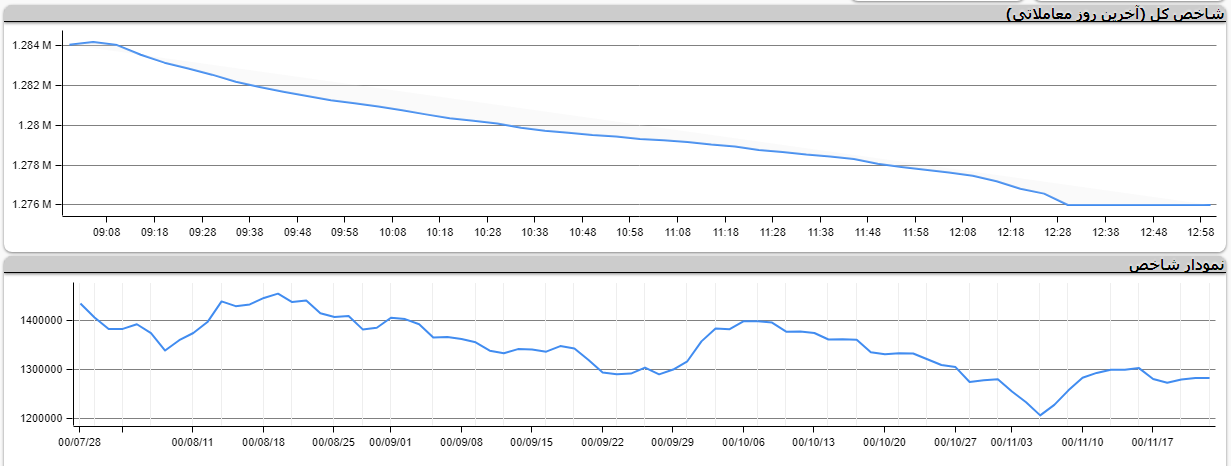Select the 1200000 y-axis label

(42, 419)
